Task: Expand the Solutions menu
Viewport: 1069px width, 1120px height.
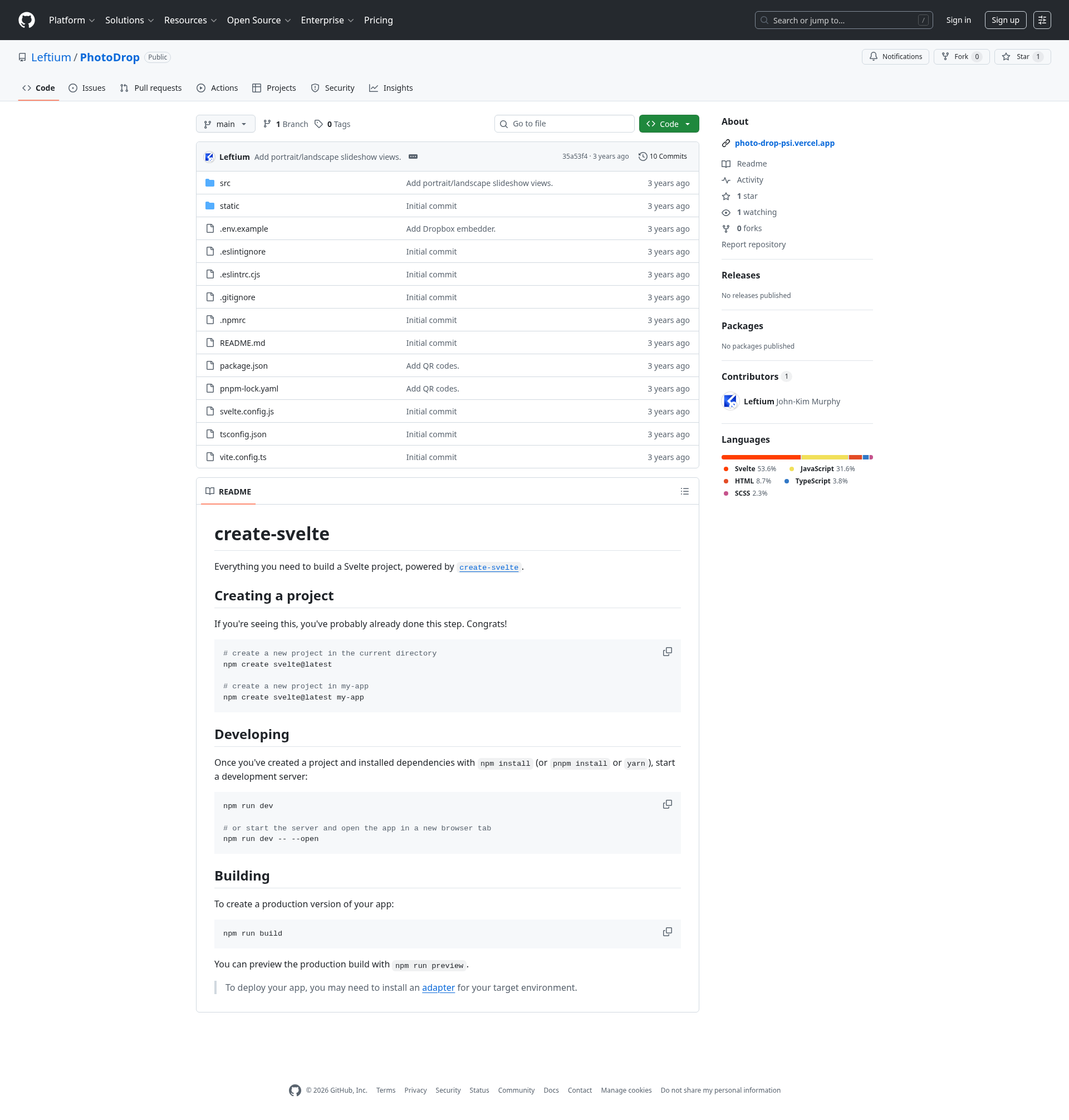Action: tap(129, 20)
